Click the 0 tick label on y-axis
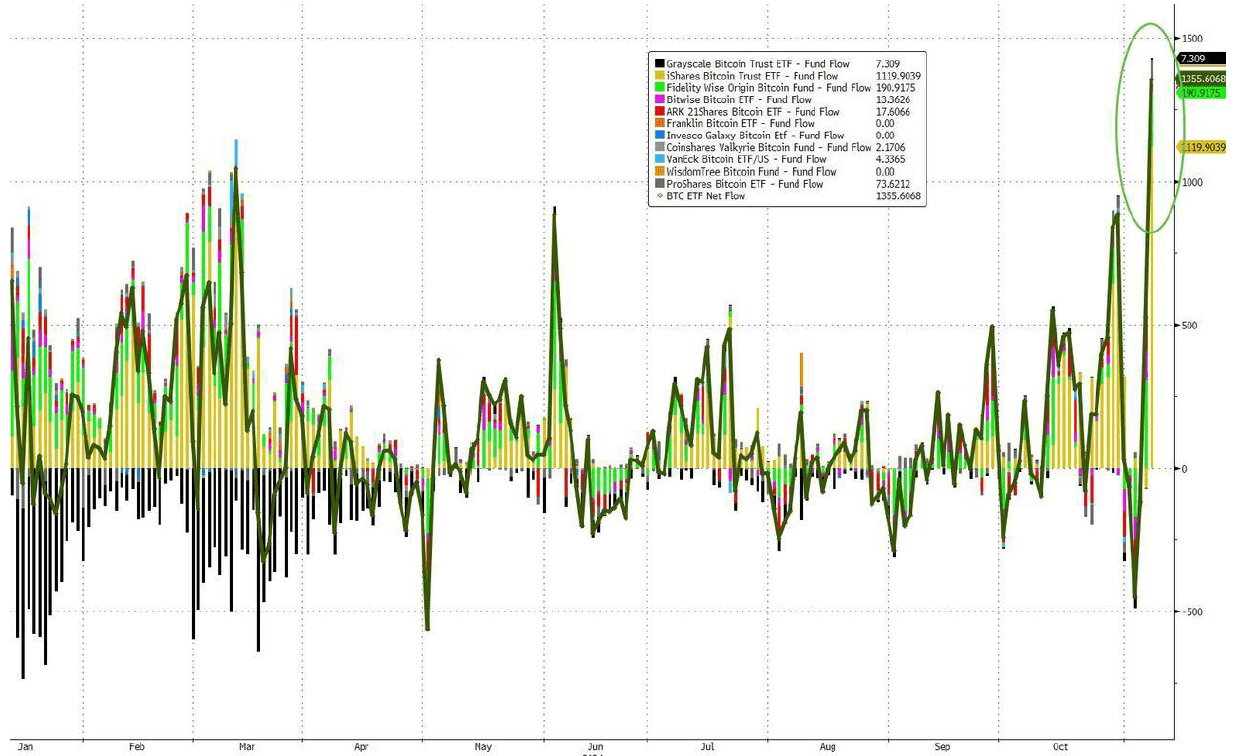Screen dimensions: 1244x756 point(1183,469)
